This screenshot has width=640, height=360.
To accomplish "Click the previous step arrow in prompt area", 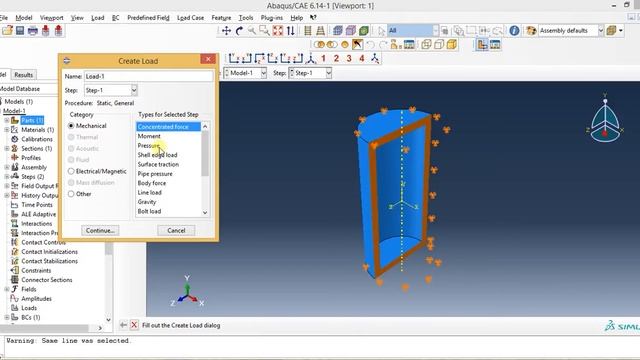I will [123, 325].
